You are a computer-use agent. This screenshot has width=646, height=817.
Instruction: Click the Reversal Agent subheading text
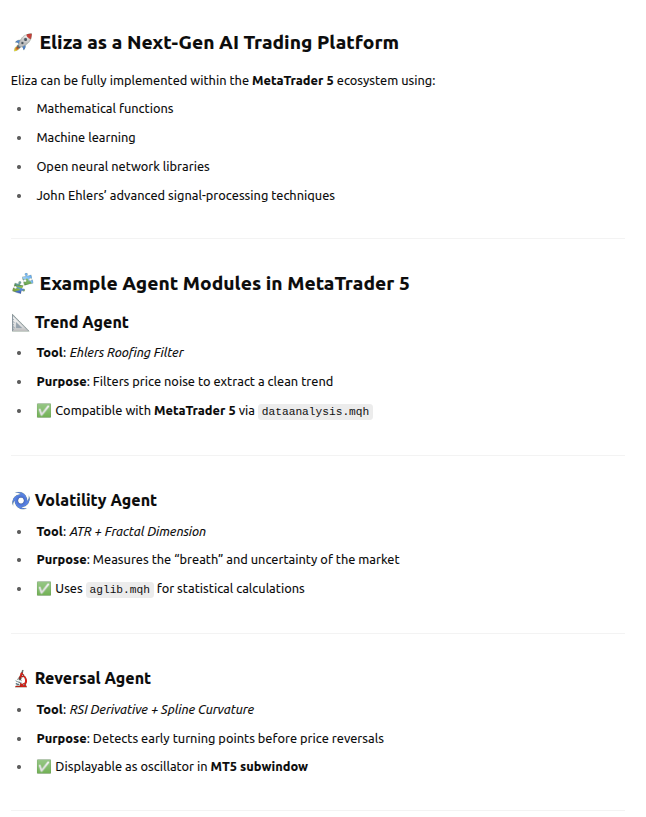point(93,679)
